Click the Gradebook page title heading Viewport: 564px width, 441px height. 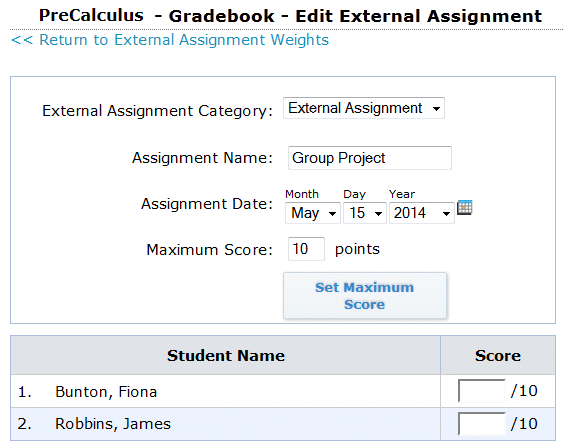coord(290,16)
